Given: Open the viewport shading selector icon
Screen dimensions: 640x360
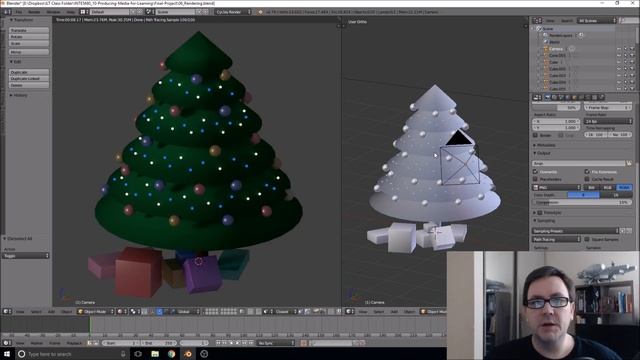Looking at the screenshot, I should click(x=122, y=311).
